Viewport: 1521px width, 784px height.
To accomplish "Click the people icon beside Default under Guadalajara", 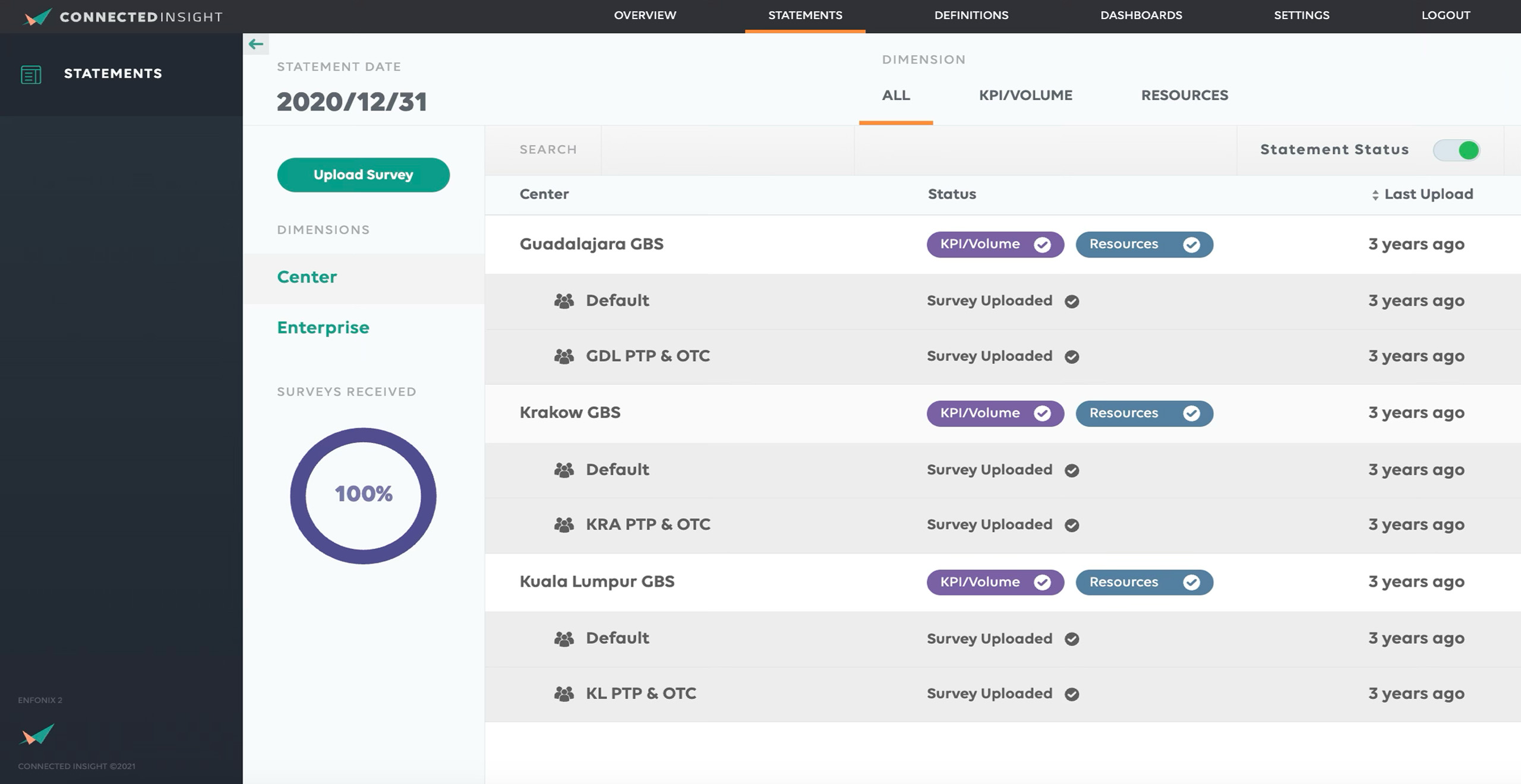I will pos(563,301).
